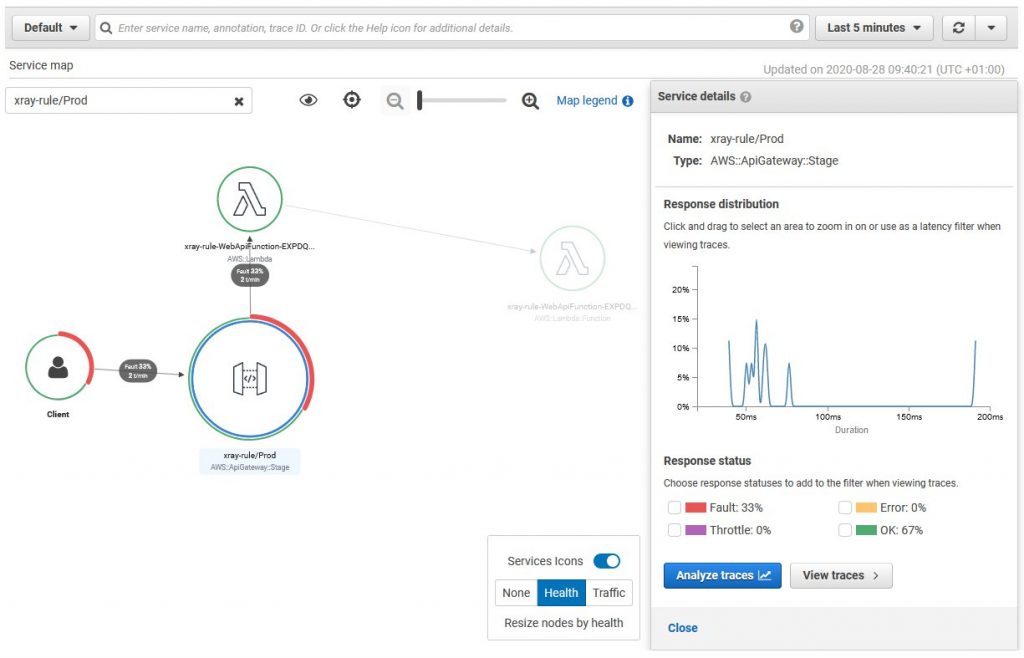
Task: Open the Map legend link
Action: click(594, 101)
